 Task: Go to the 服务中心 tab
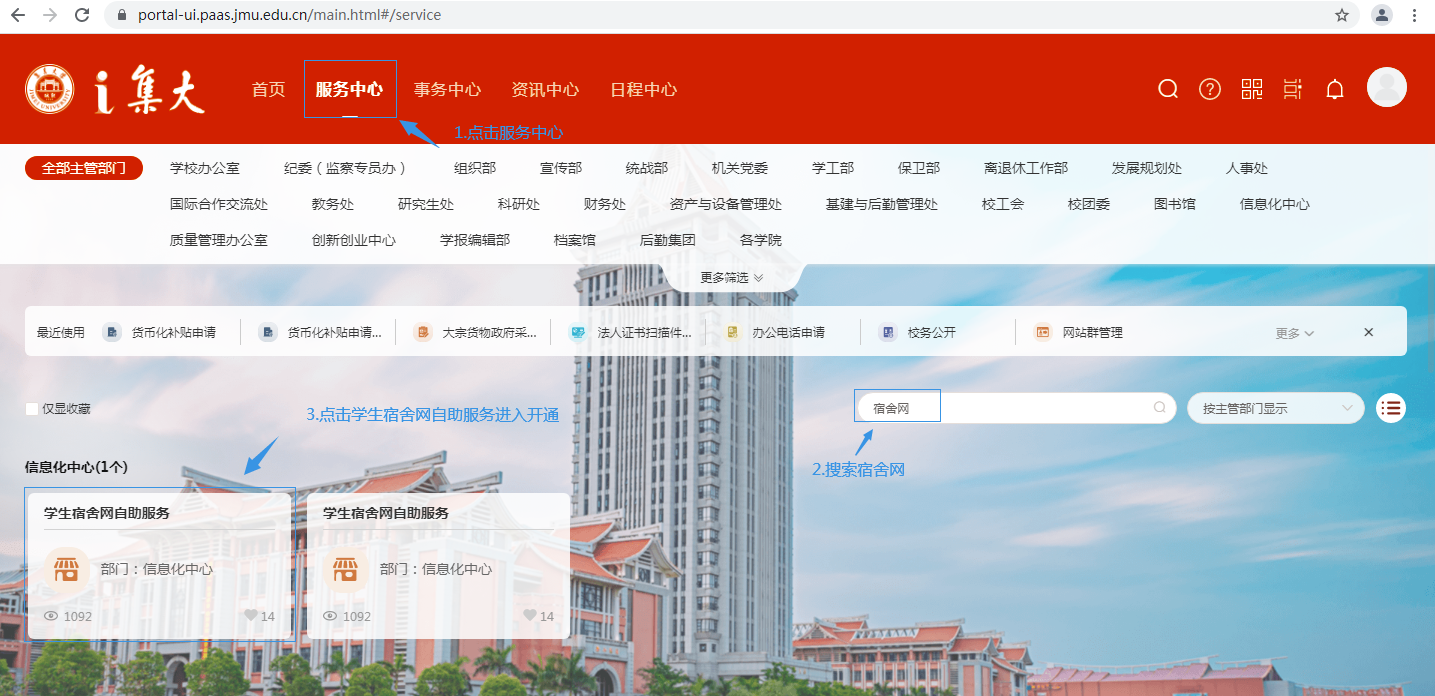[x=349, y=89]
